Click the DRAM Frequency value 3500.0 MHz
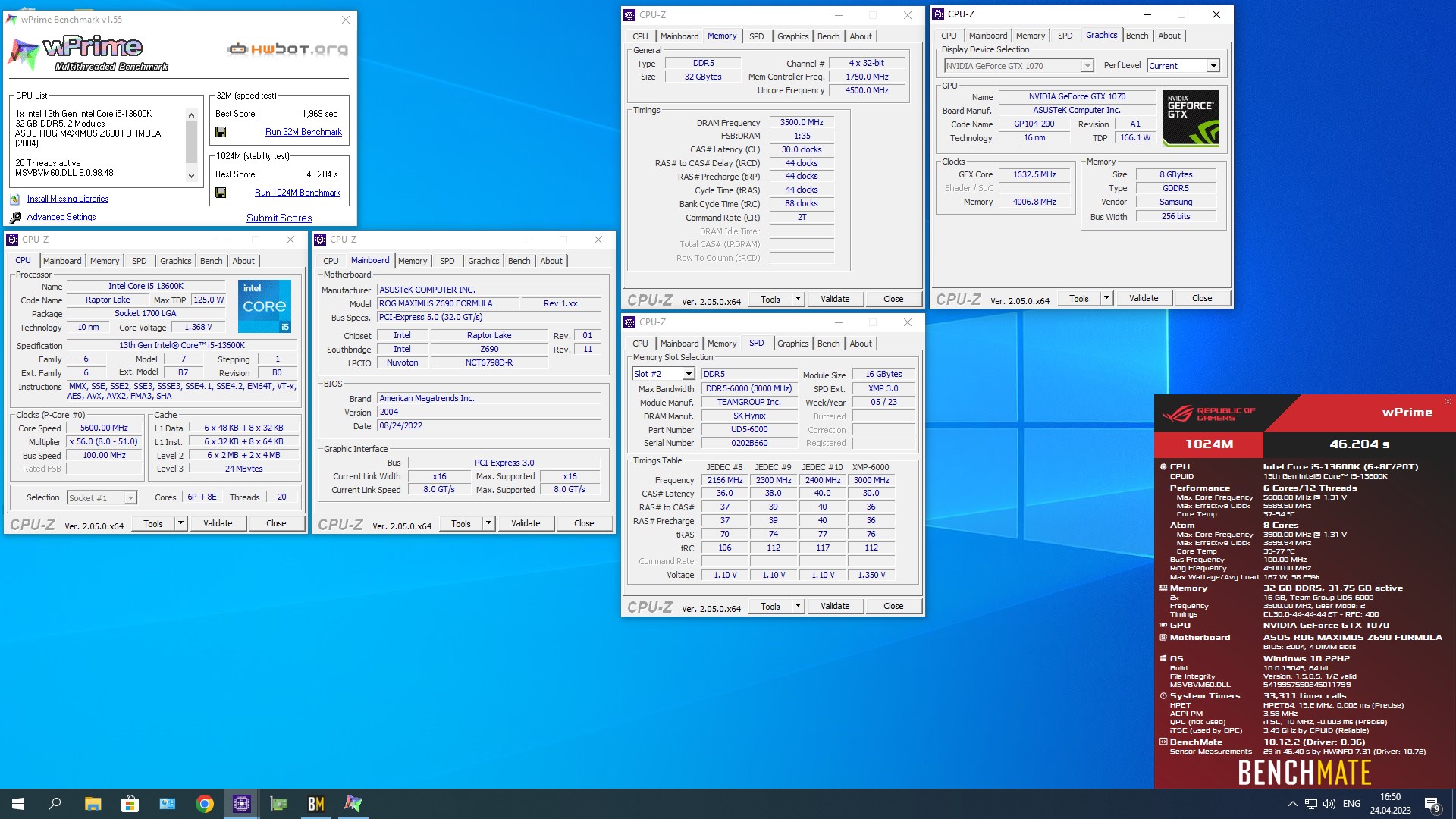This screenshot has width=1456, height=819. (802, 122)
